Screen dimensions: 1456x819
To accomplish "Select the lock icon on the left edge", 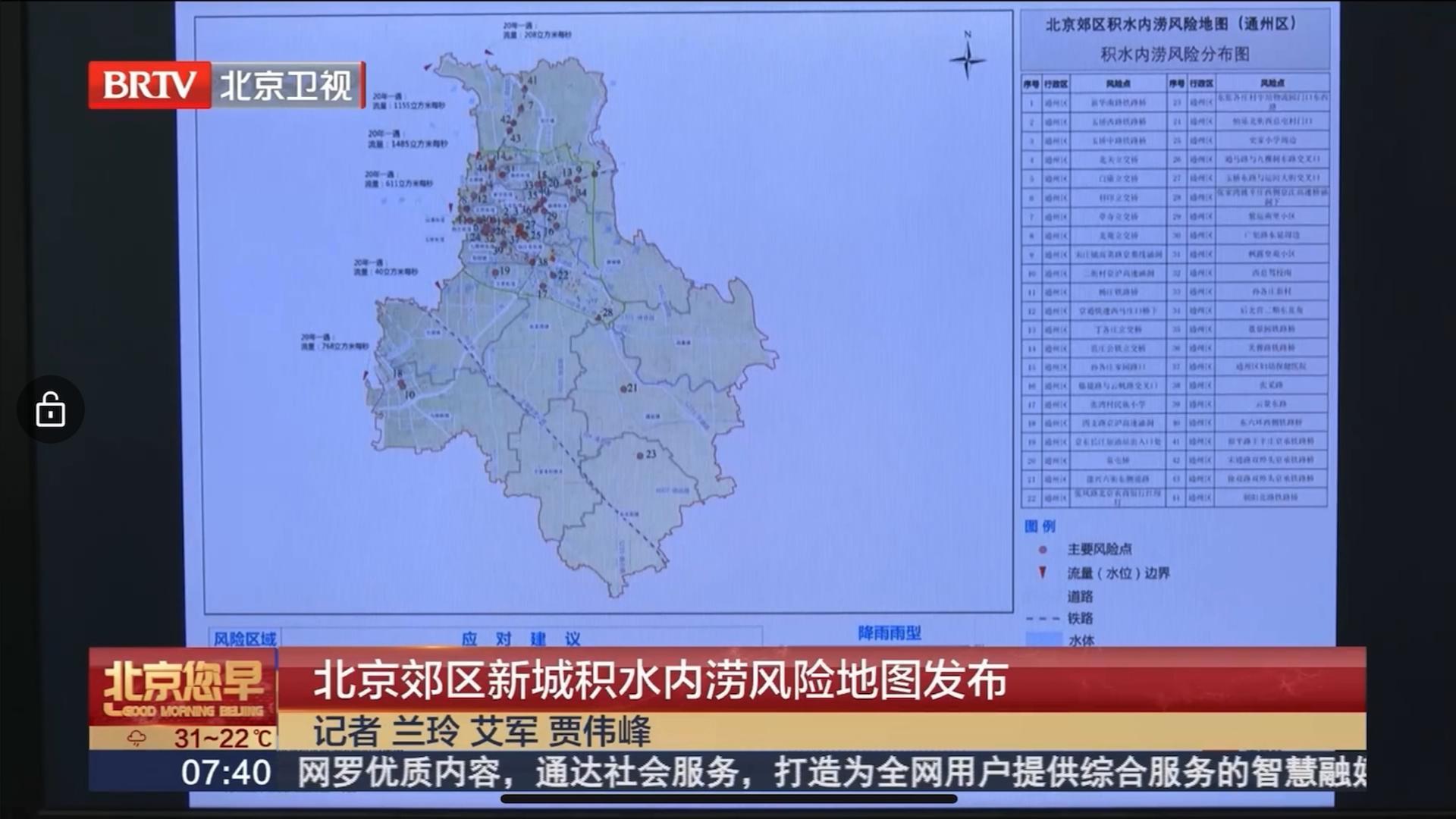I will pos(50,409).
